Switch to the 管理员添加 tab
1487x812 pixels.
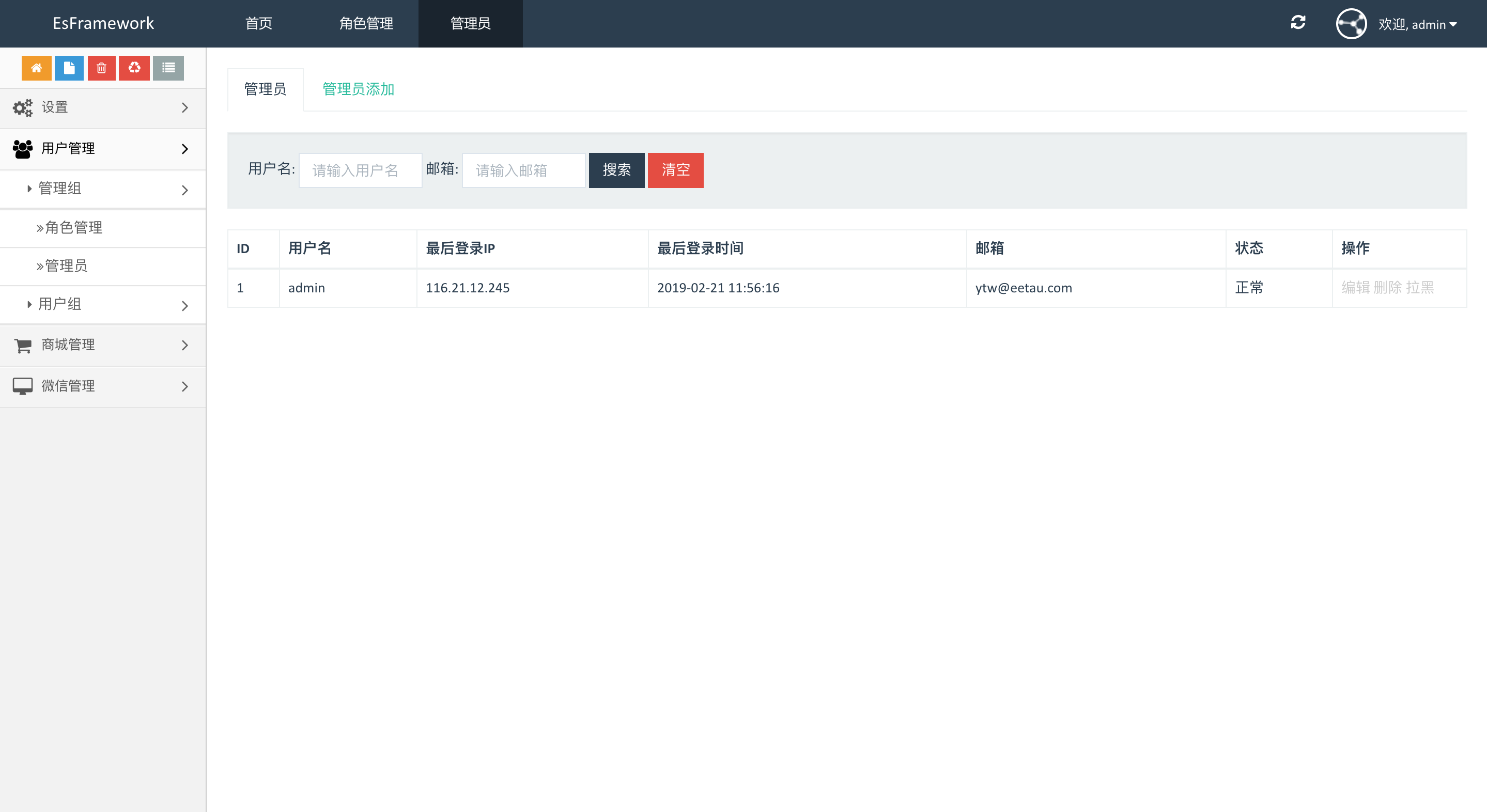358,89
